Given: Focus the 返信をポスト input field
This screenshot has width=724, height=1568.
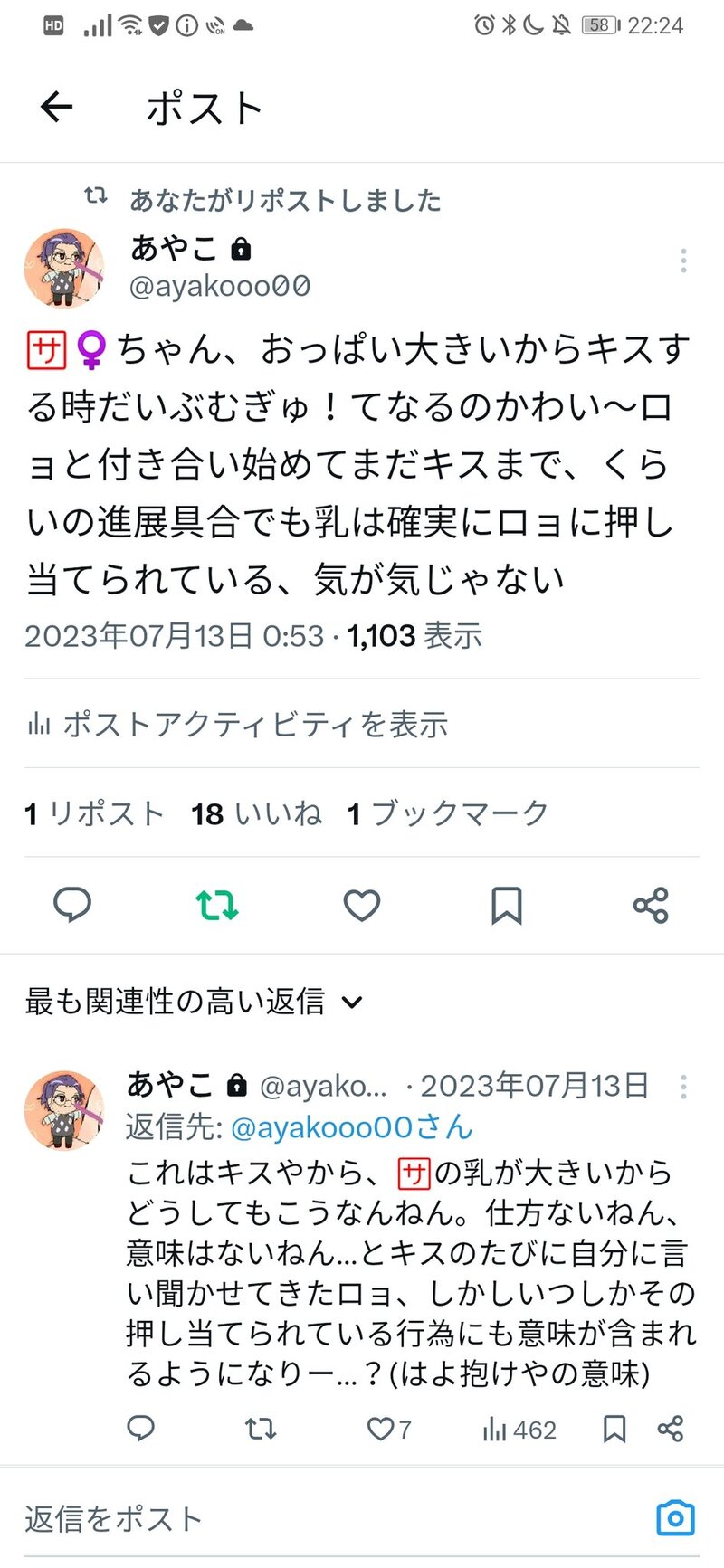Looking at the screenshot, I should tap(335, 1518).
